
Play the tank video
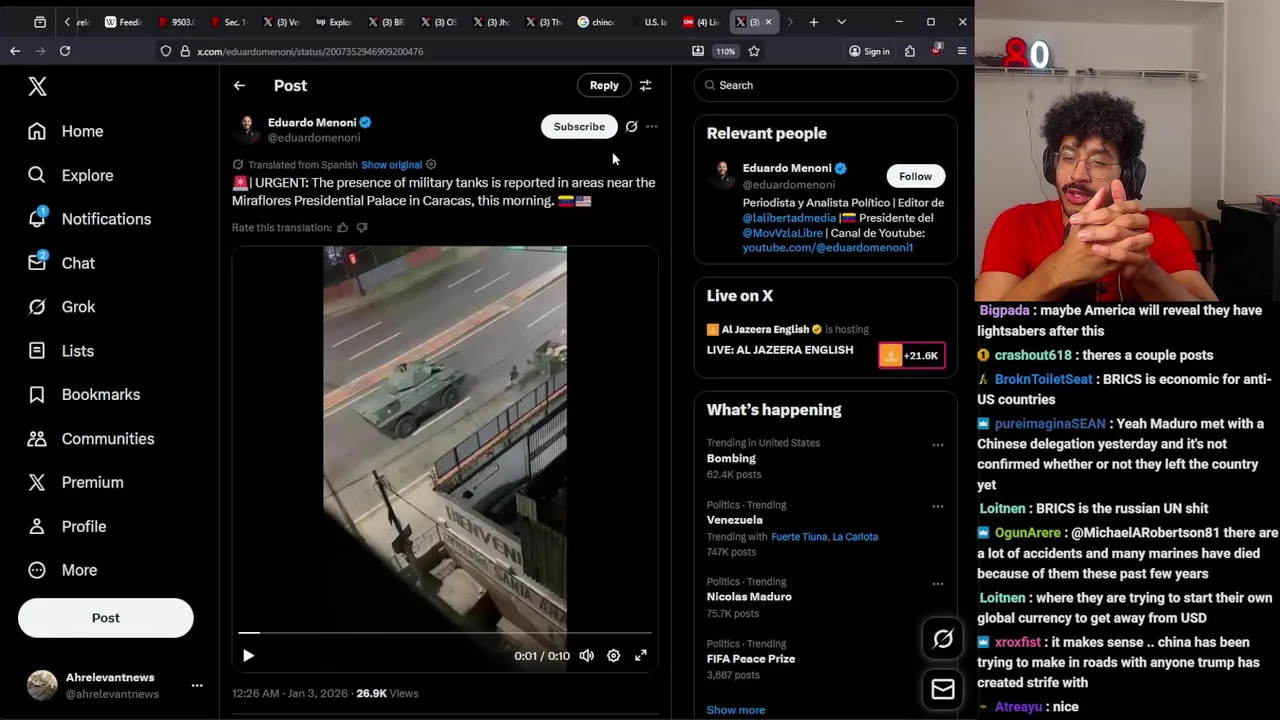point(248,656)
